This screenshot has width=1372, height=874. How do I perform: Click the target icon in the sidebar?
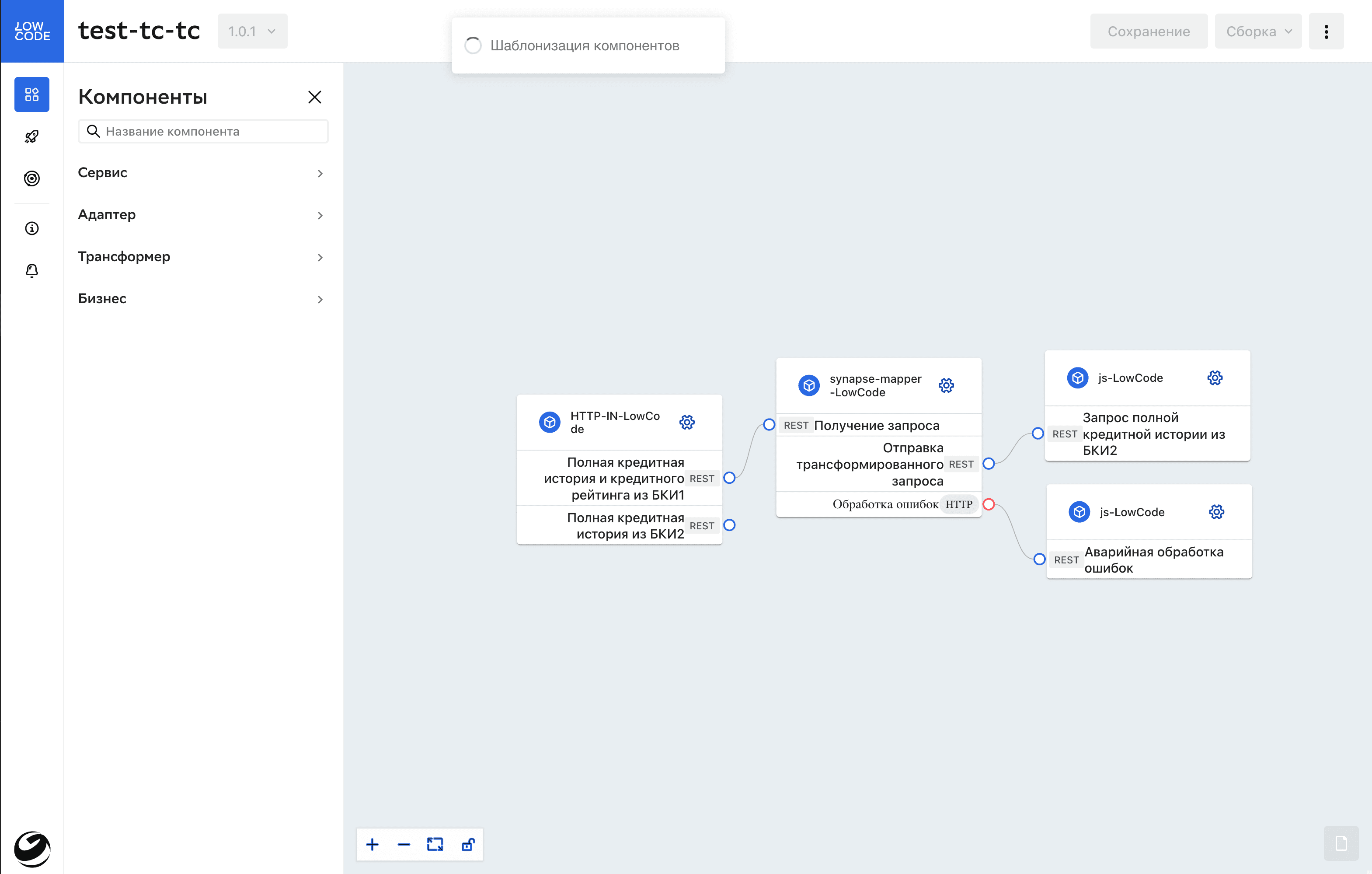[32, 178]
